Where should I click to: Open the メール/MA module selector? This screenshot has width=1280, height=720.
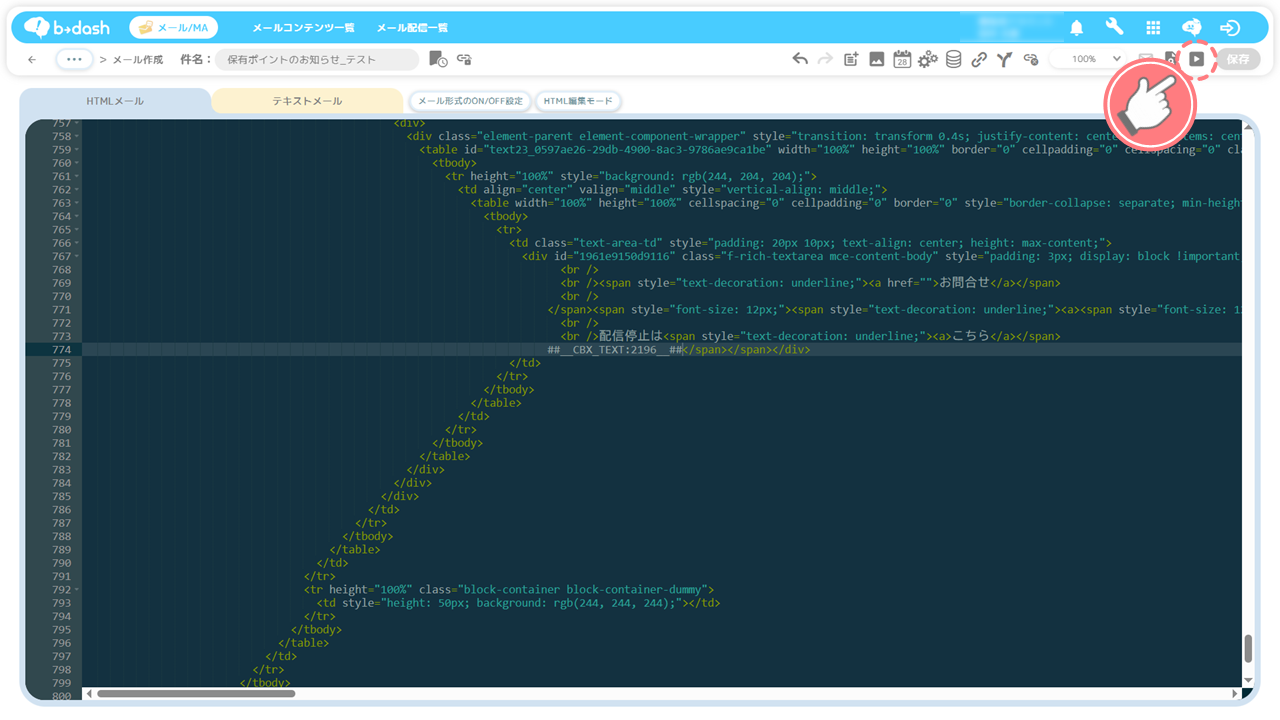pyautogui.click(x=174, y=28)
